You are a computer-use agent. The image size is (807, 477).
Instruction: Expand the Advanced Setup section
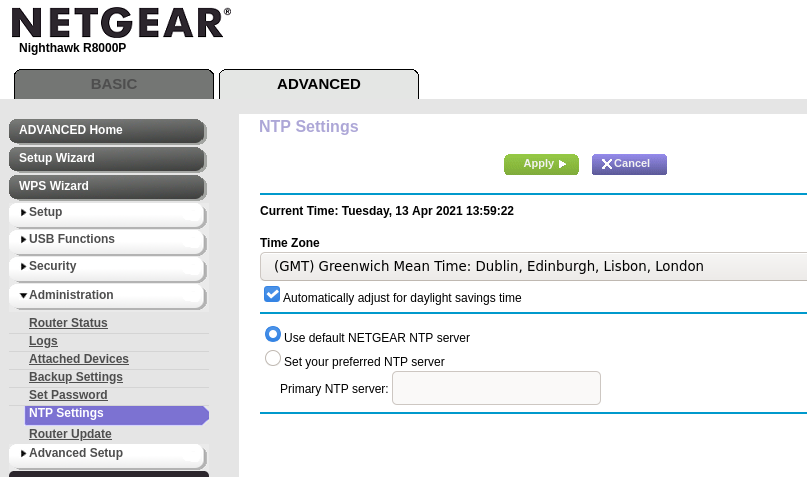pos(107,454)
